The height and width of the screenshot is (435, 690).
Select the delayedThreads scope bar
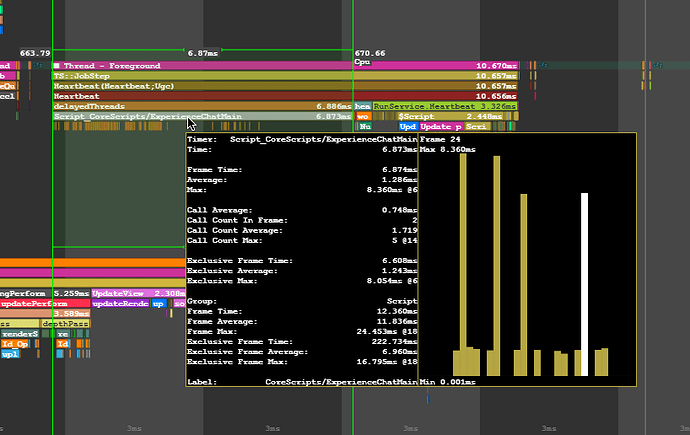(x=200, y=106)
